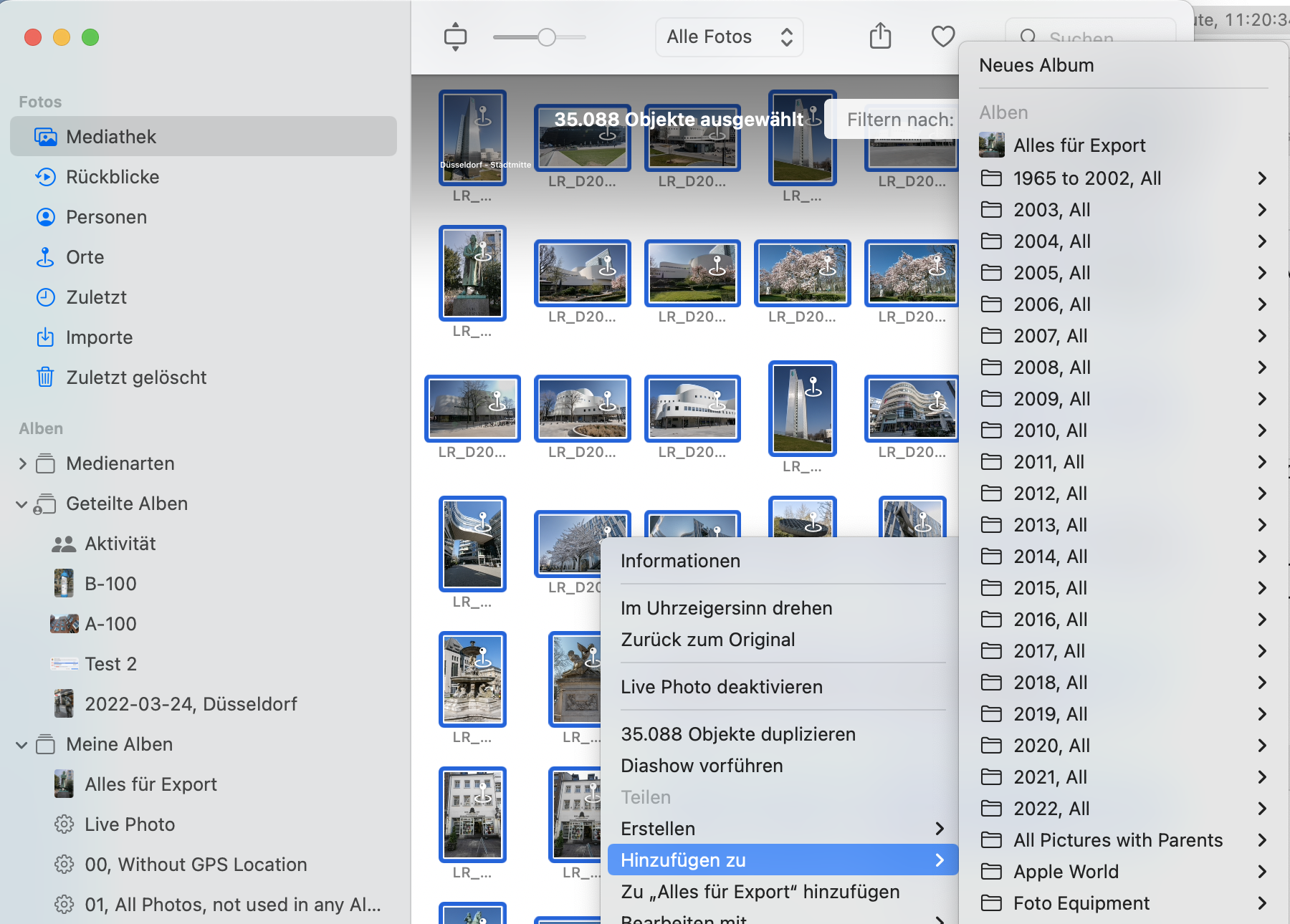Screen dimensions: 1290x924
Task: Open the Live Photo smart album
Action: pyautogui.click(x=130, y=824)
